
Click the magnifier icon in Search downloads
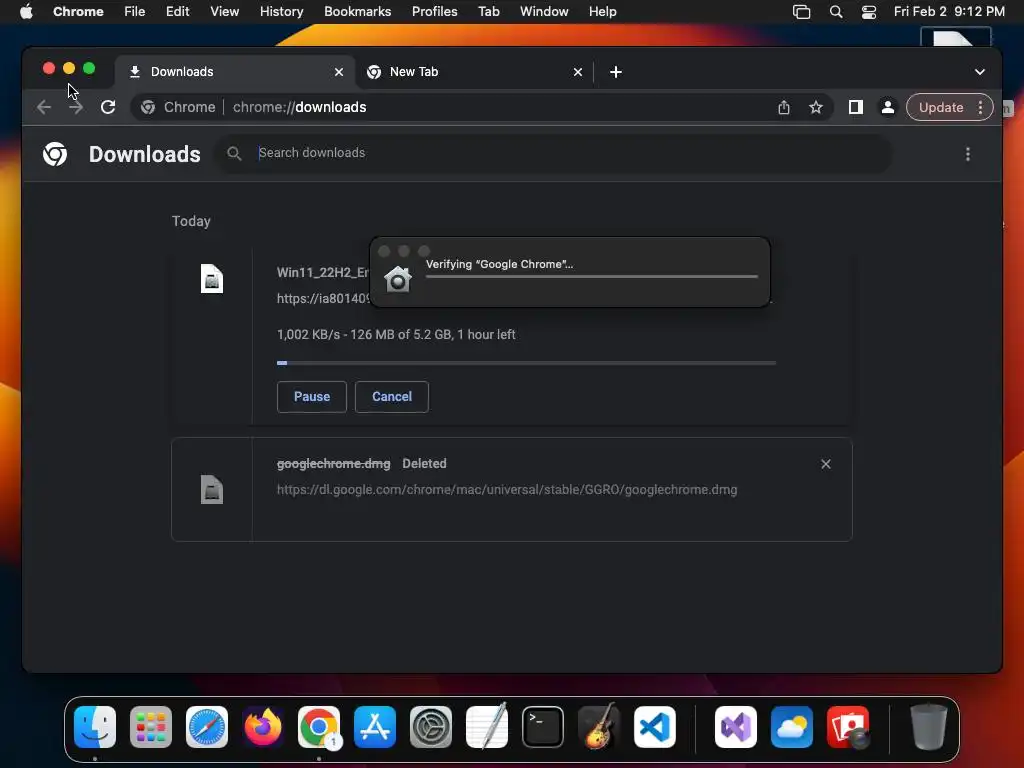(234, 153)
